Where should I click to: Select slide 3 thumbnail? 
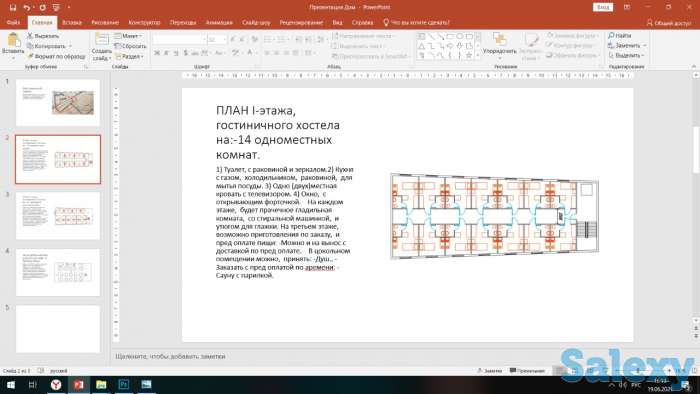pos(58,216)
